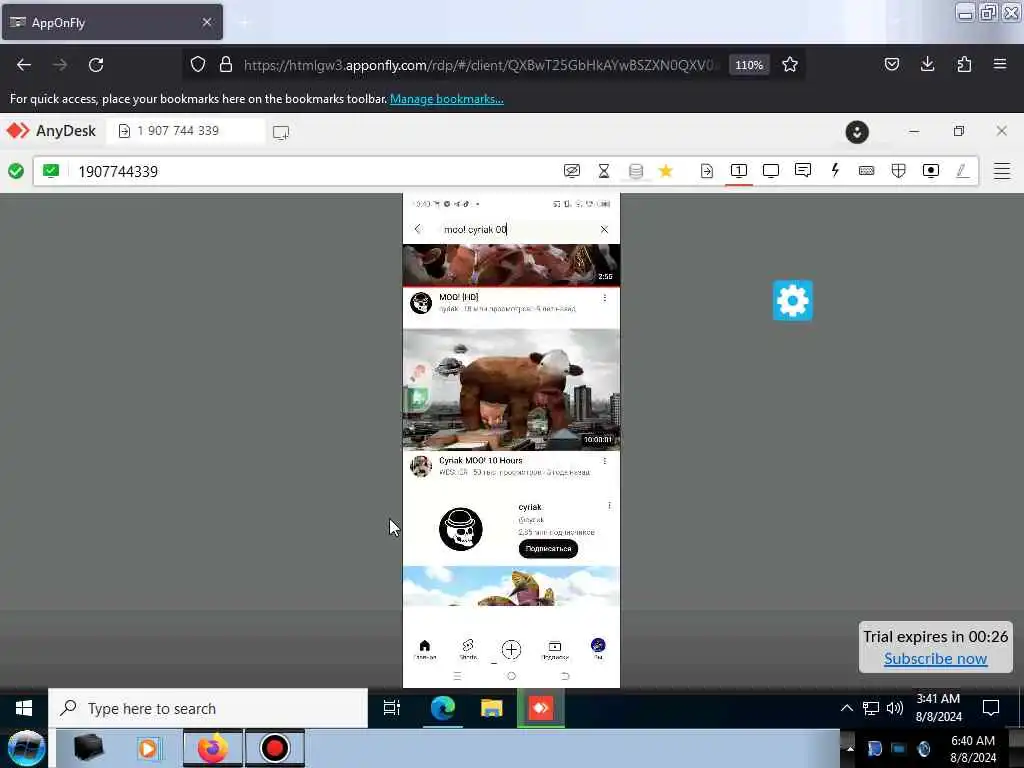Open YouTube profile tab
The height and width of the screenshot is (768, 1024).
(x=598, y=648)
